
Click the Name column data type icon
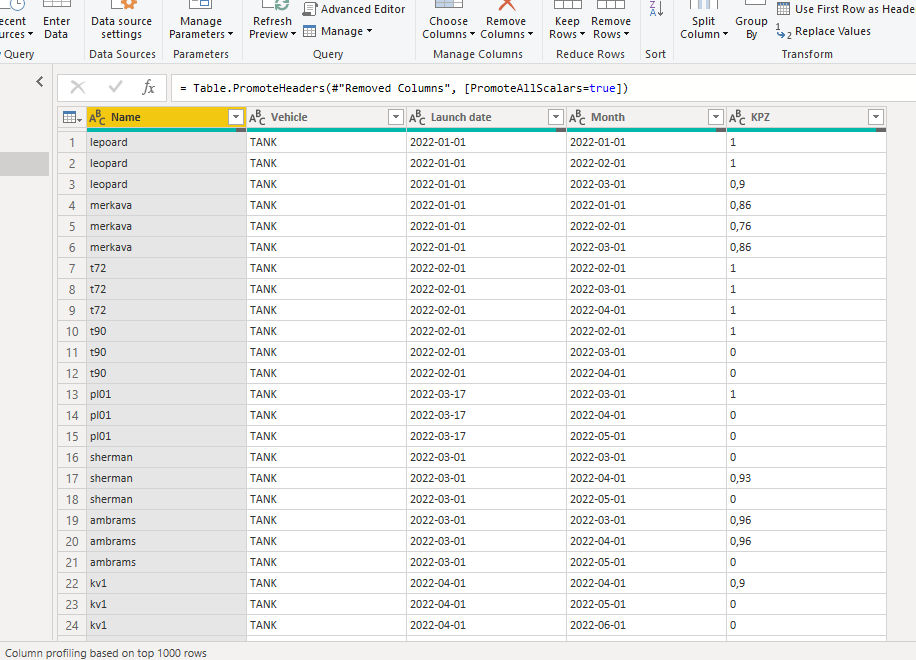tap(97, 117)
